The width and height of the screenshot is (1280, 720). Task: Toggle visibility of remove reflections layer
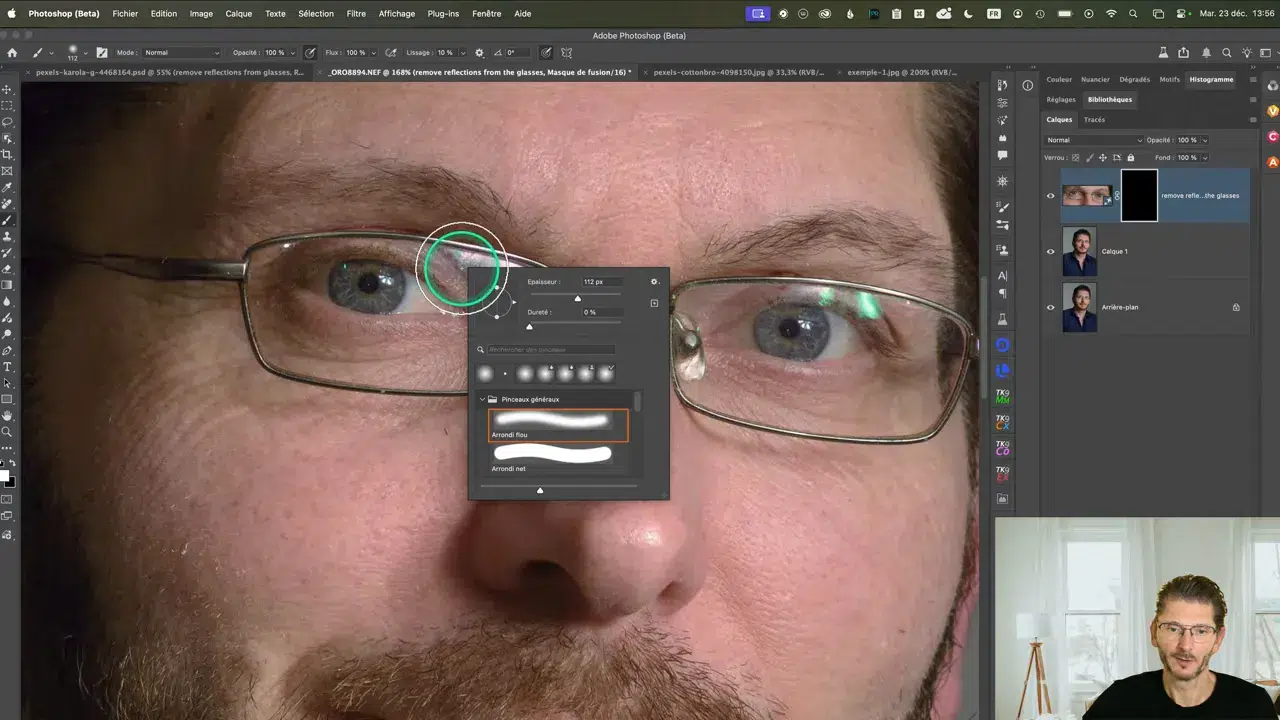pyautogui.click(x=1050, y=196)
